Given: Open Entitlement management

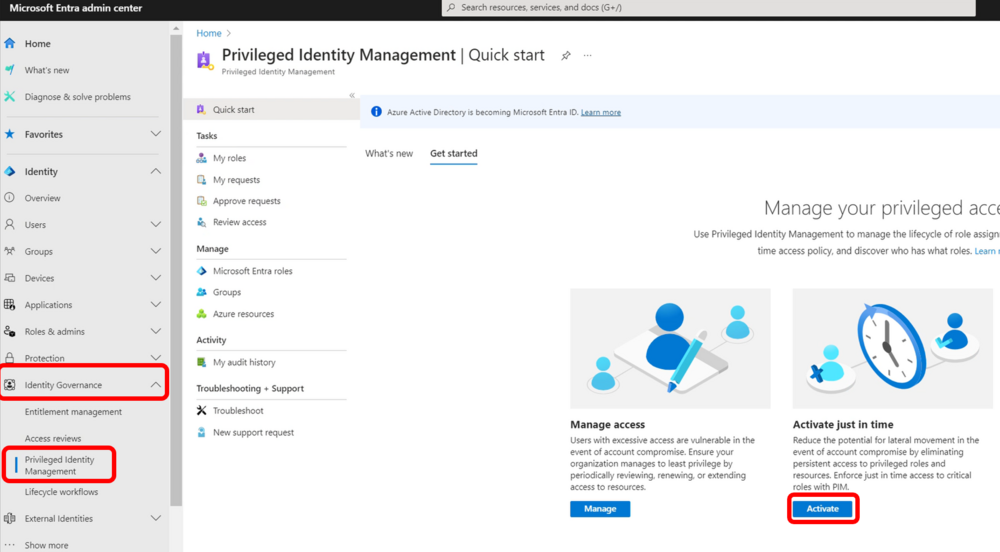Looking at the screenshot, I should click(x=73, y=412).
